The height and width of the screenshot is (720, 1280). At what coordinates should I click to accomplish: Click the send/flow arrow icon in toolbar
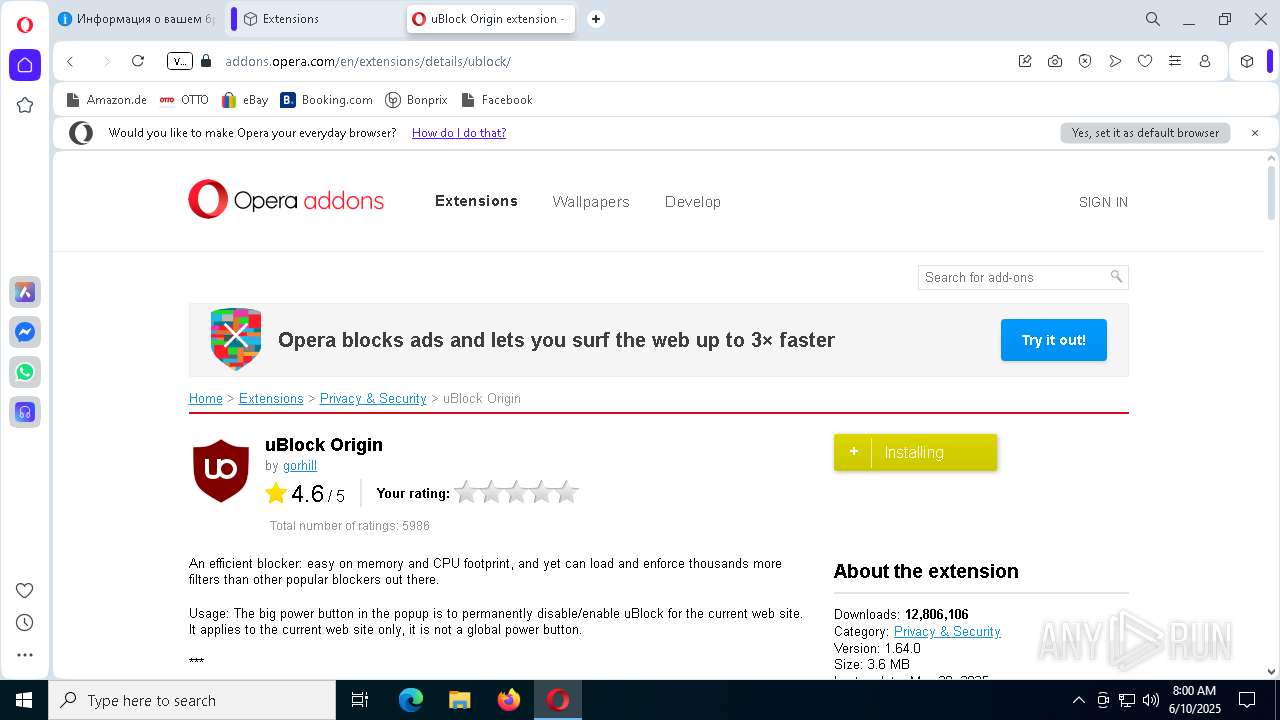click(x=1115, y=61)
